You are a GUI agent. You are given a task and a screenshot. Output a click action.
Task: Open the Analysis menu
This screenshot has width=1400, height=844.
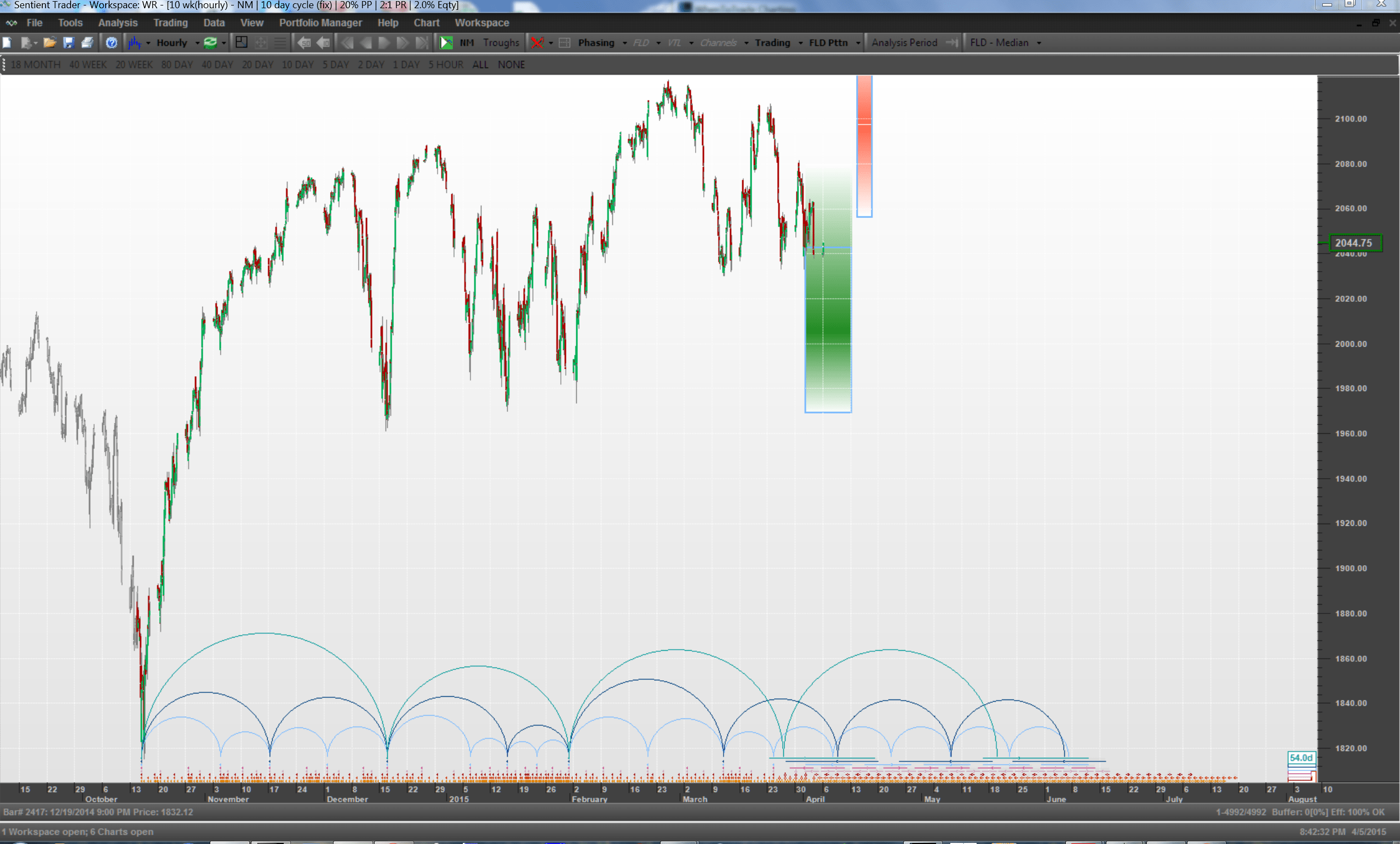pyautogui.click(x=118, y=22)
